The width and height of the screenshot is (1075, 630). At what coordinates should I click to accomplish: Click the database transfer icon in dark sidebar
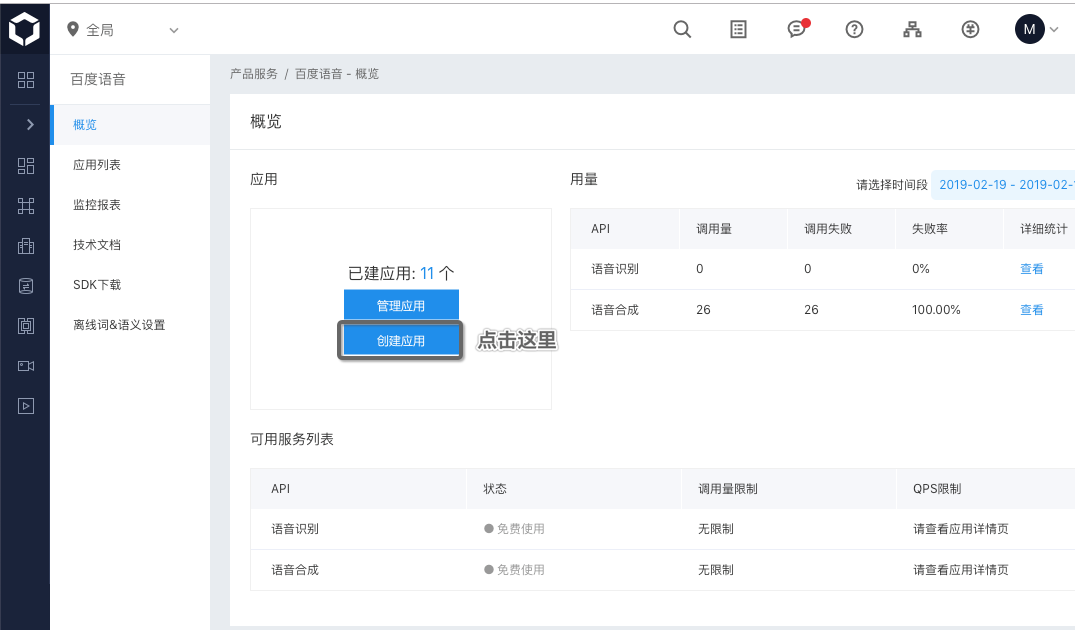(25, 286)
